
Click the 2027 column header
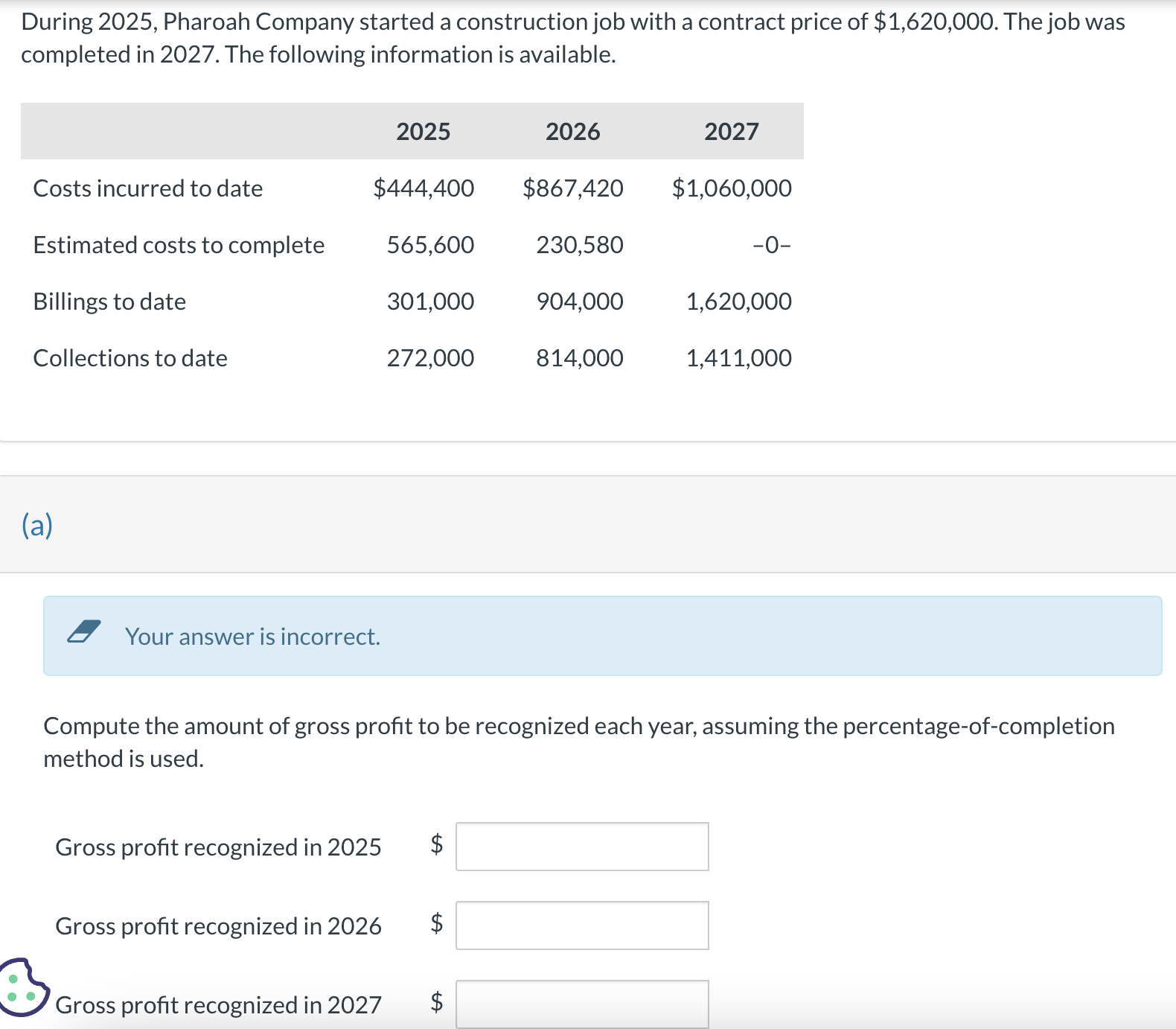point(731,132)
